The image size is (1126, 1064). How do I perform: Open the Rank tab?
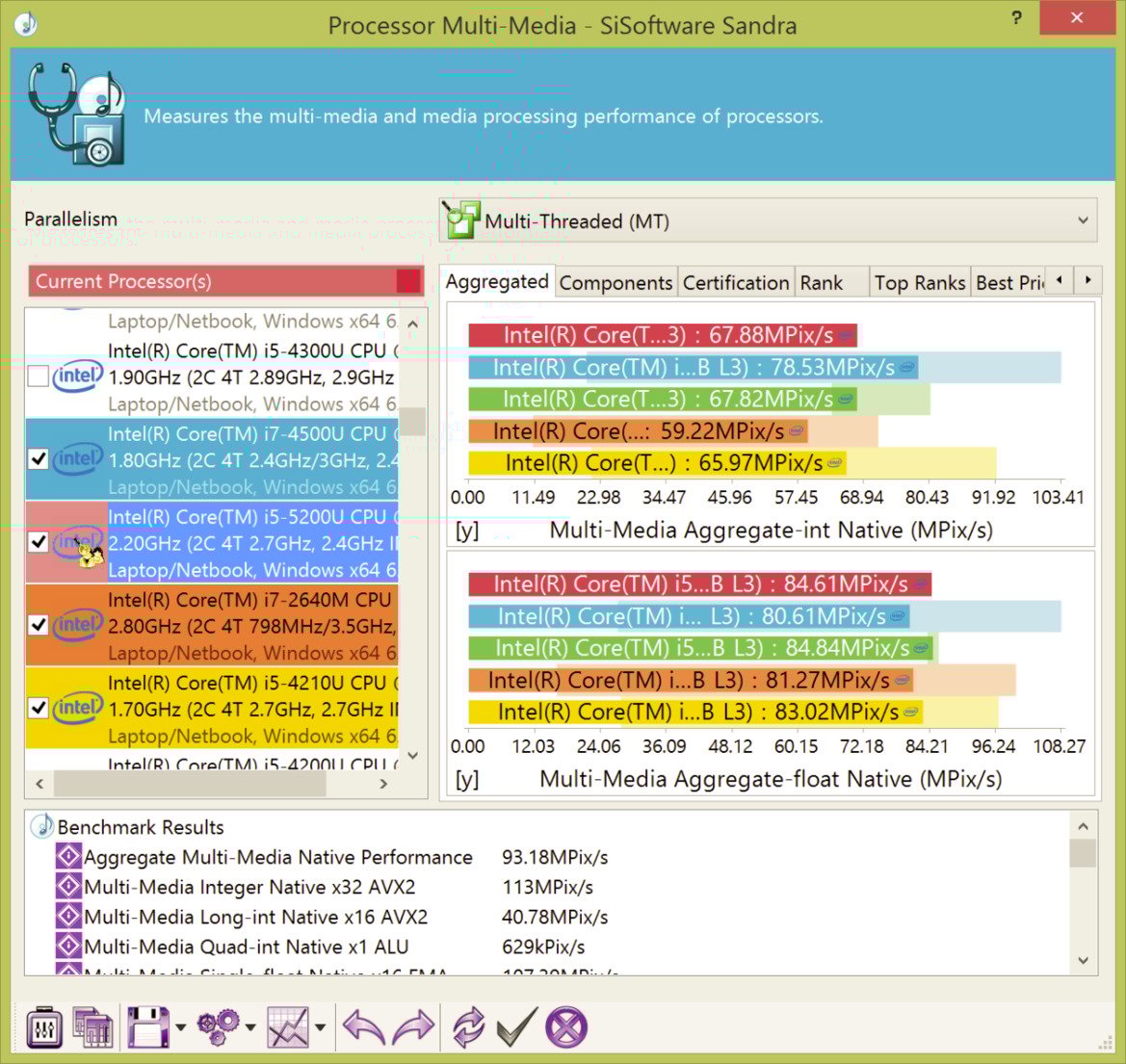point(831,283)
